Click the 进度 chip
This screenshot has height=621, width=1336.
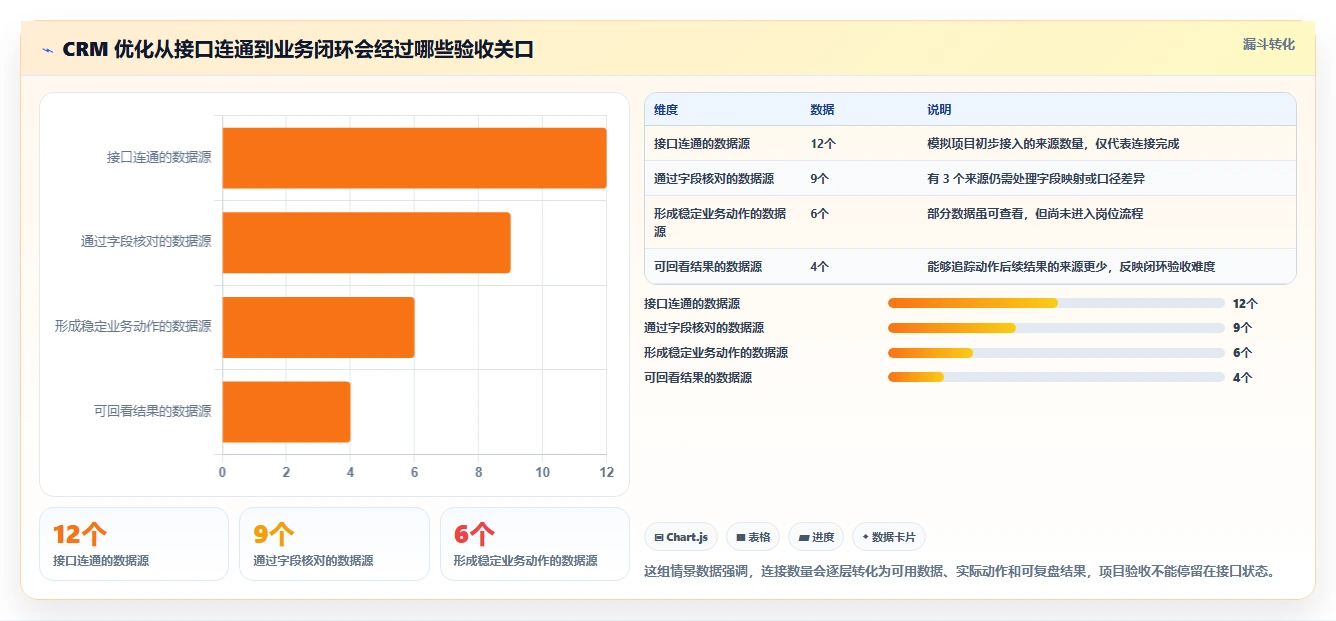tap(816, 537)
